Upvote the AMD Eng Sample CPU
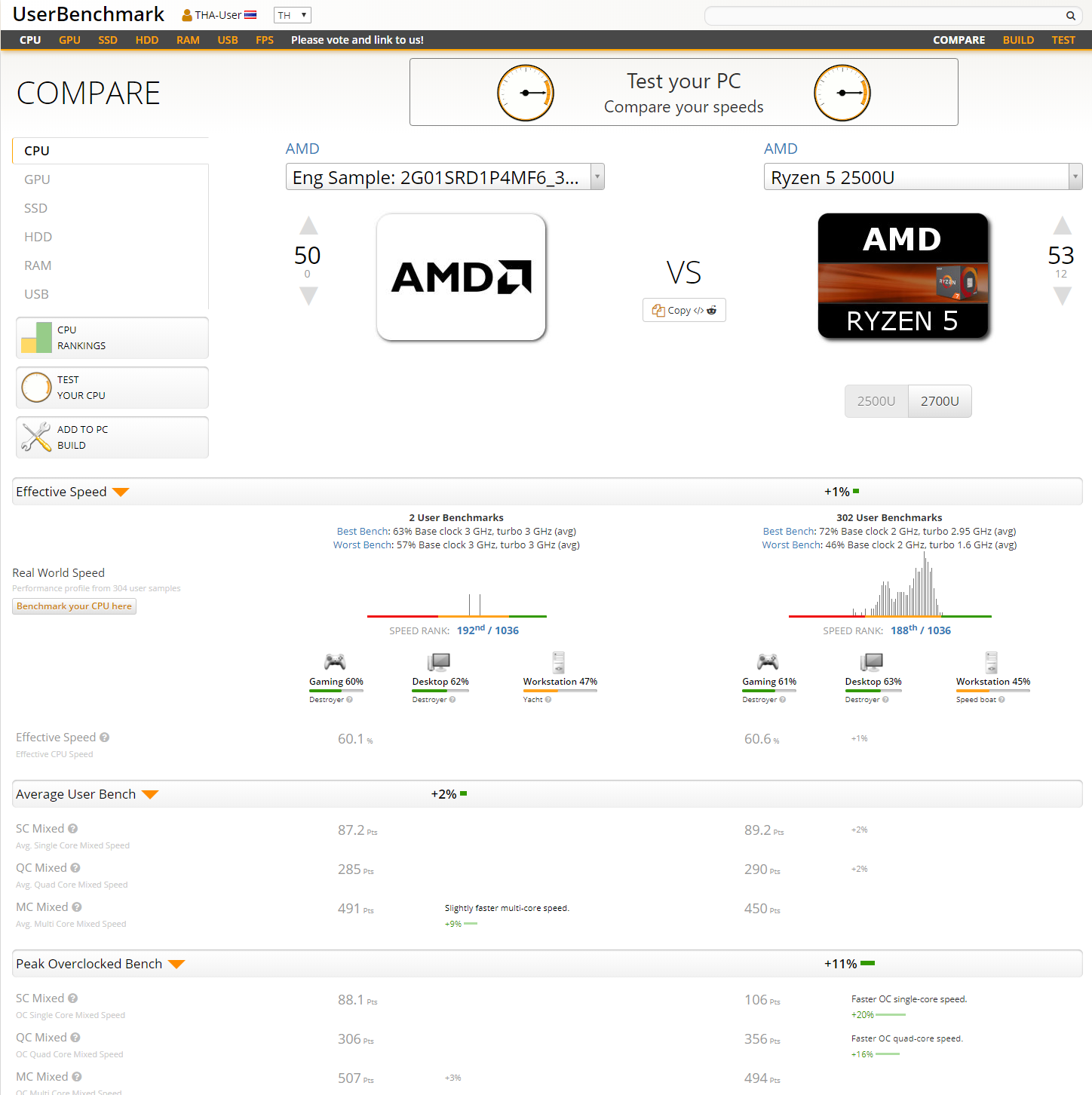This screenshot has width=1092, height=1095. (x=308, y=225)
